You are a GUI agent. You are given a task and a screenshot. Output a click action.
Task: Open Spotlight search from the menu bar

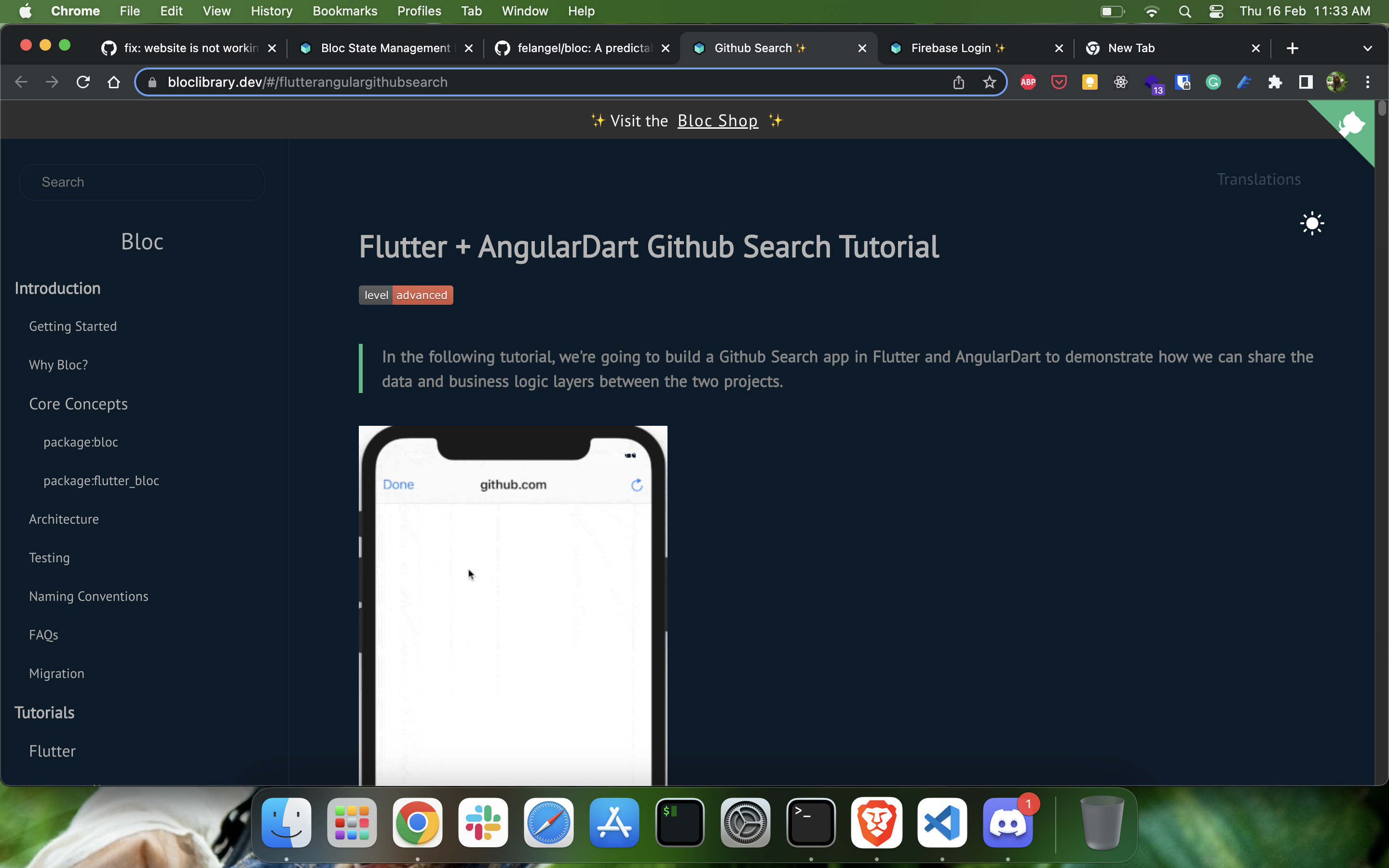point(1185,11)
